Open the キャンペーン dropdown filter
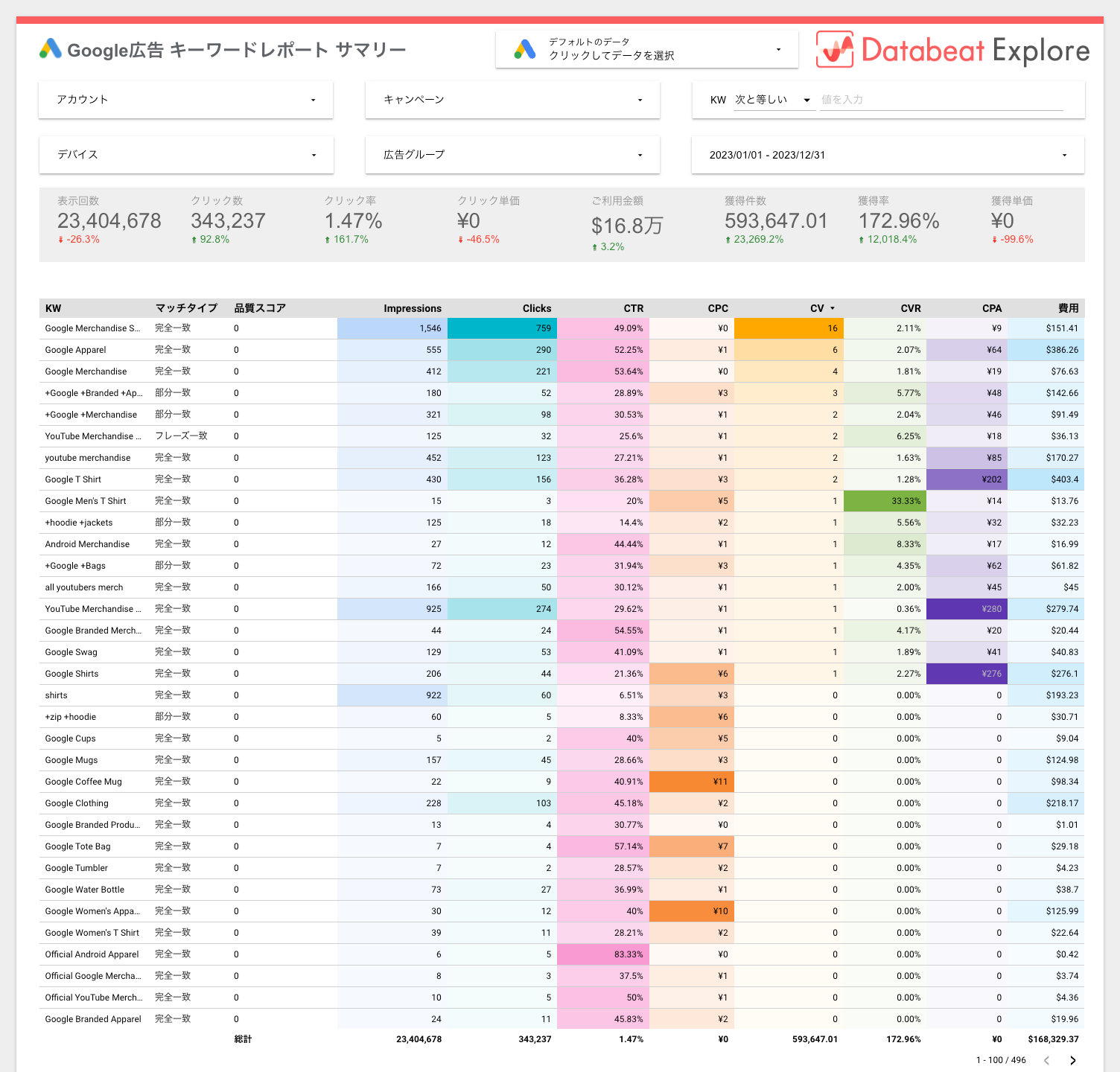The image size is (1120, 1072). click(512, 100)
